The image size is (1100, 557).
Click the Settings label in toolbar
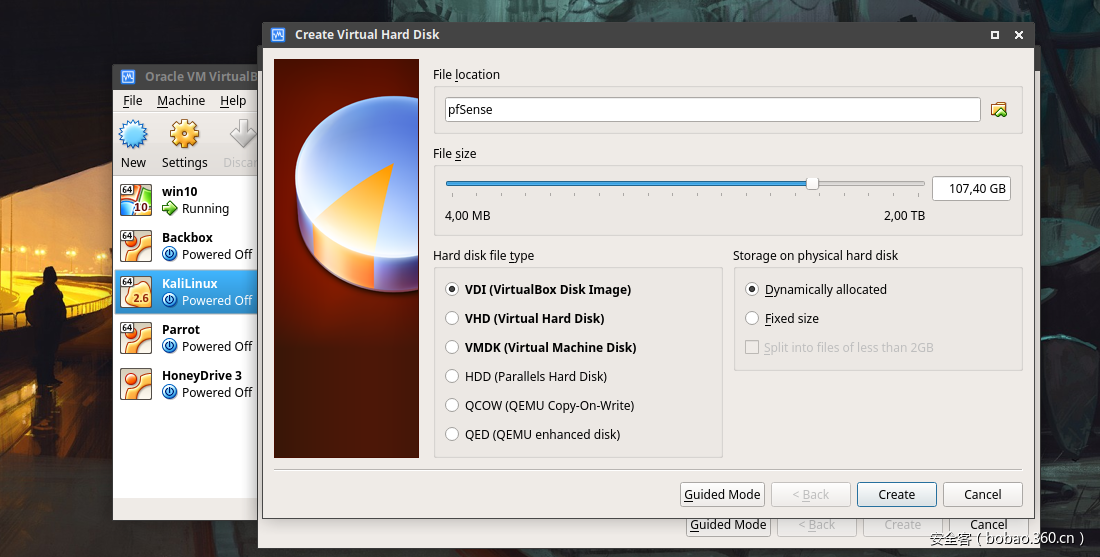185,163
